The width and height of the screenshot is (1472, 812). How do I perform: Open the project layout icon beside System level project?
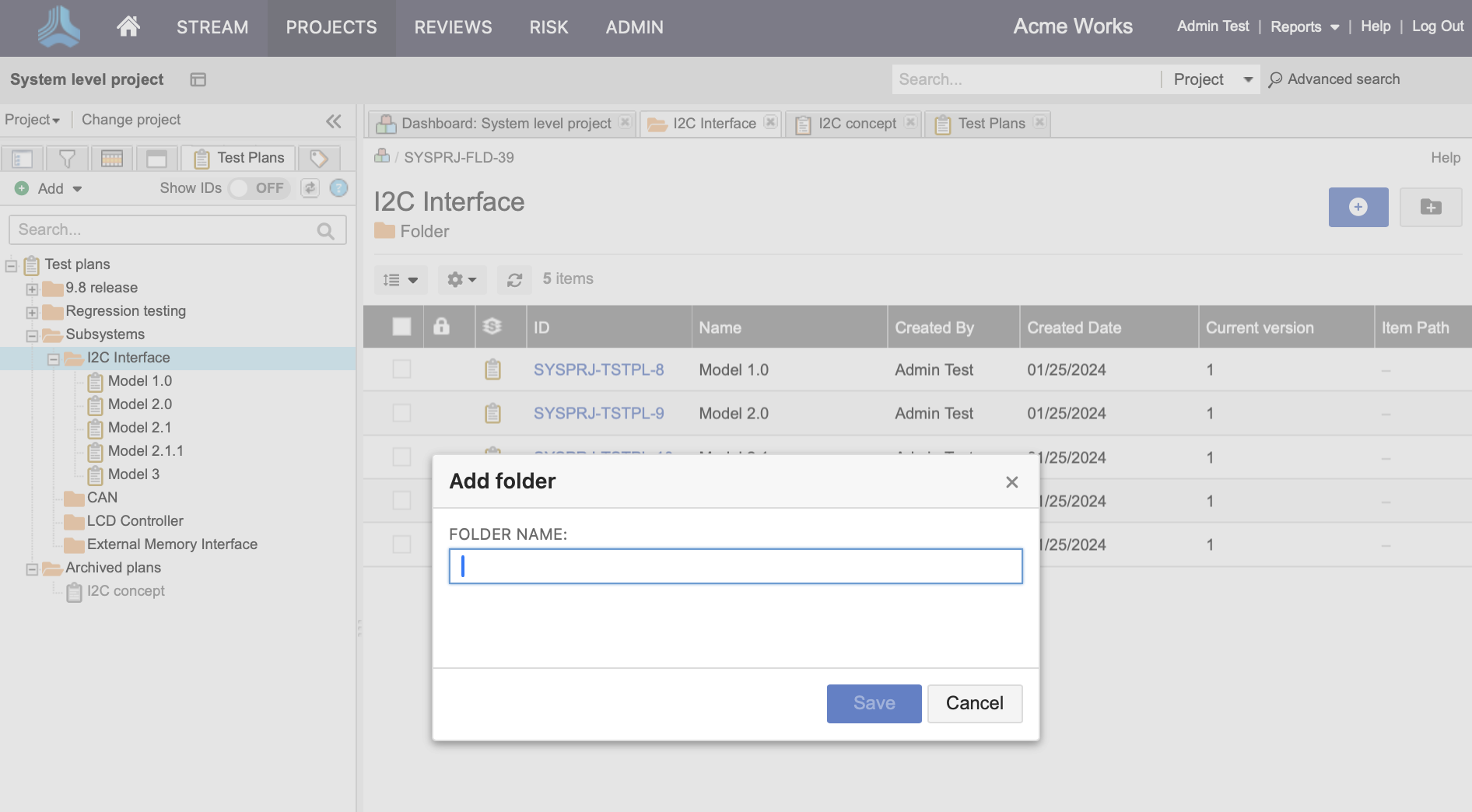point(198,79)
